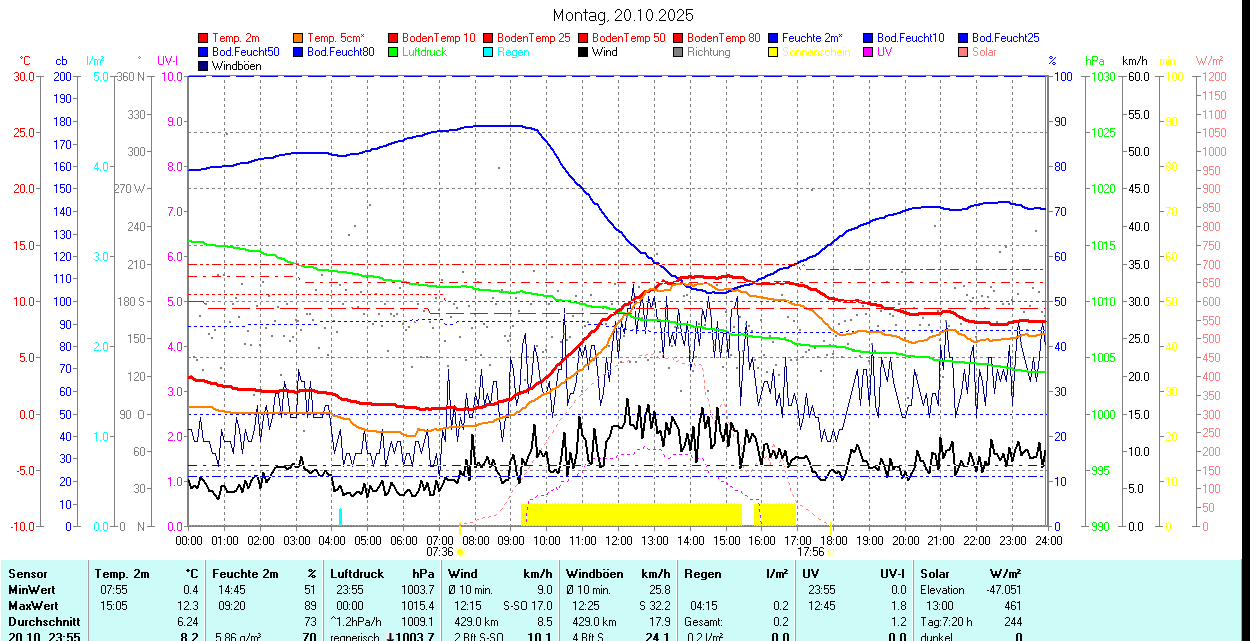Click the 12:00 label on time axis
The height and width of the screenshot is (641, 1250).
(618, 540)
